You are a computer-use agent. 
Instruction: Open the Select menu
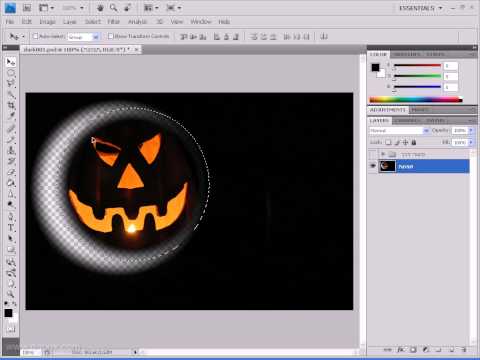tap(92, 22)
